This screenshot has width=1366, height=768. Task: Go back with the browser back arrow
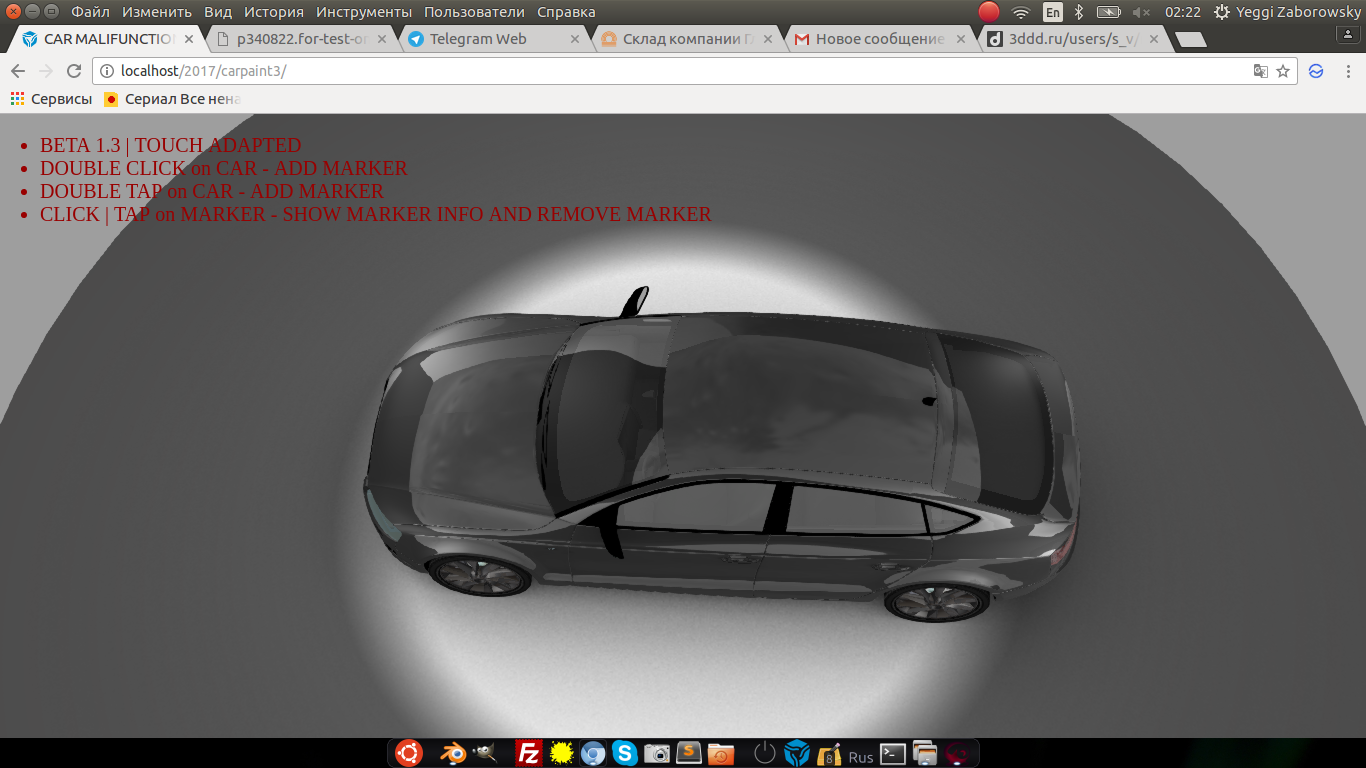pos(18,71)
